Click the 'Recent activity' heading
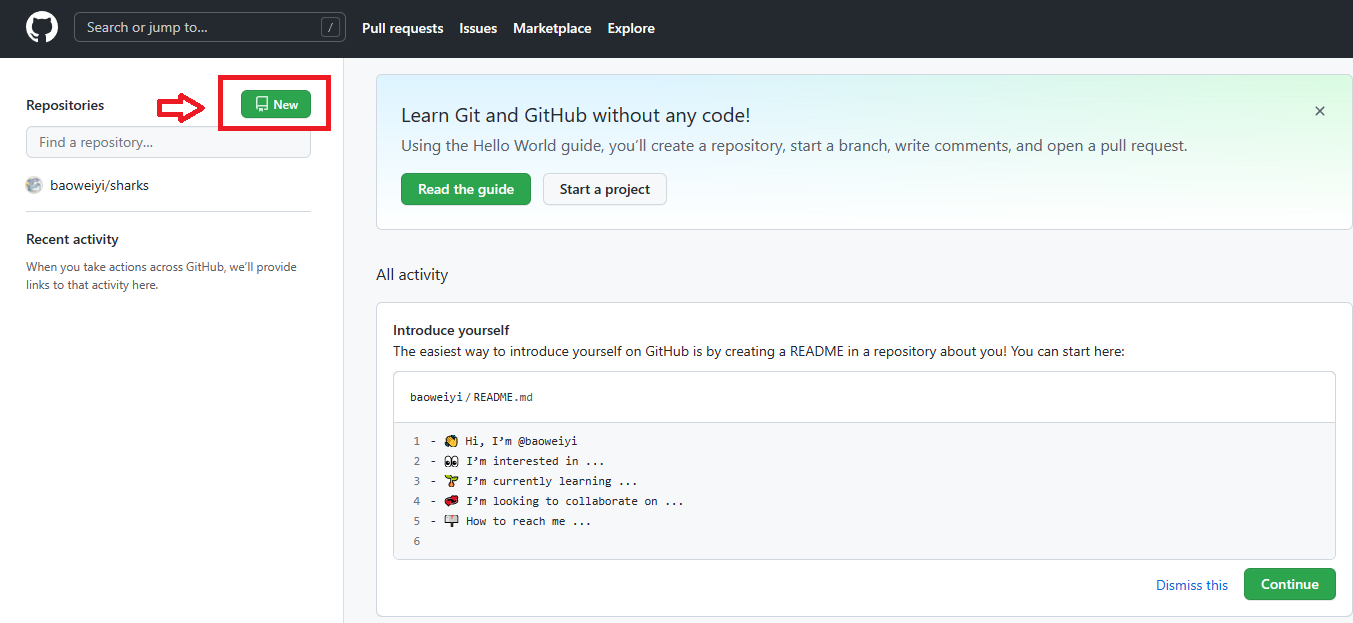 tap(72, 239)
